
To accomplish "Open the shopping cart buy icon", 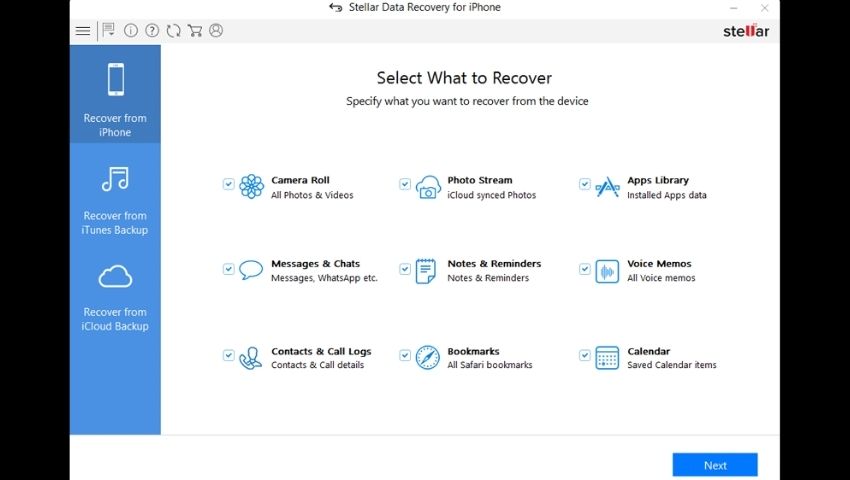I will [195, 30].
